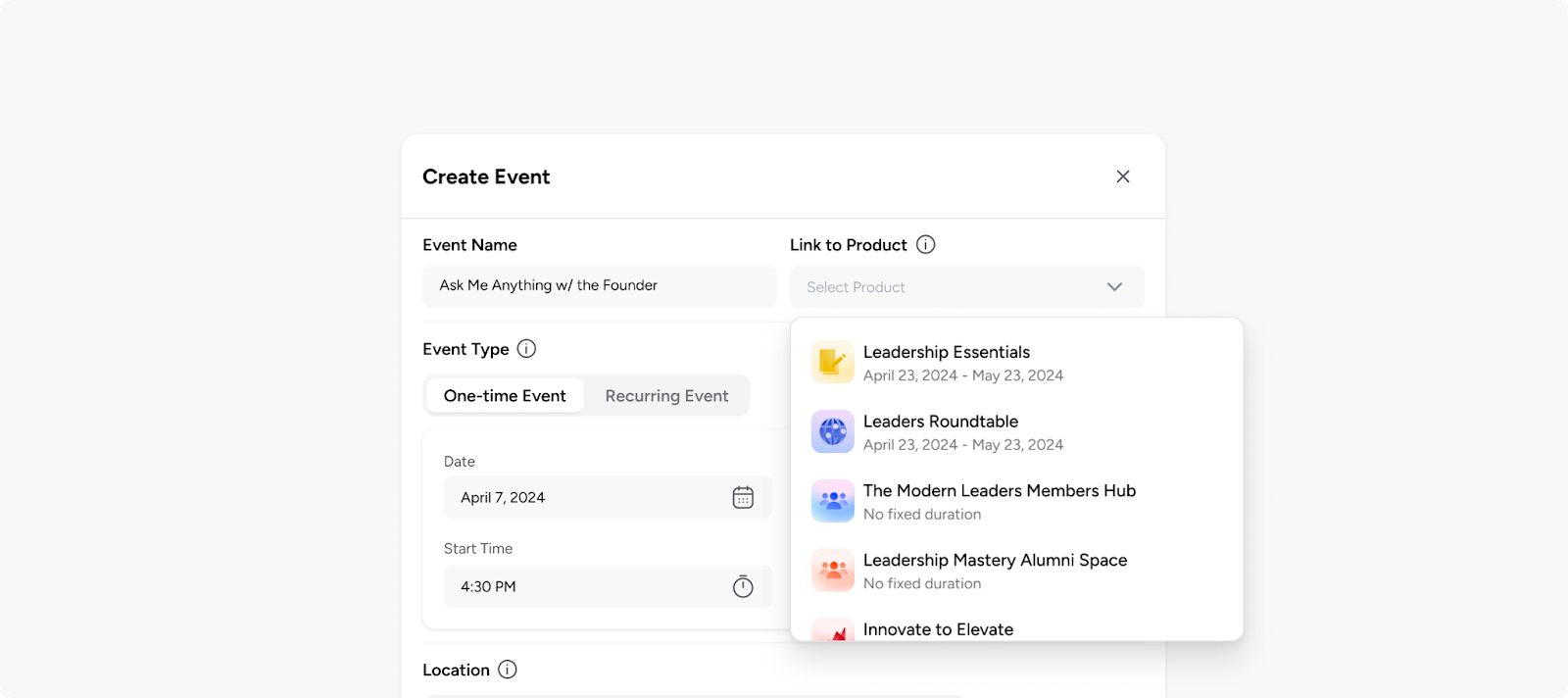Select the One-time Event option
The width and height of the screenshot is (1568, 698).
(505, 396)
